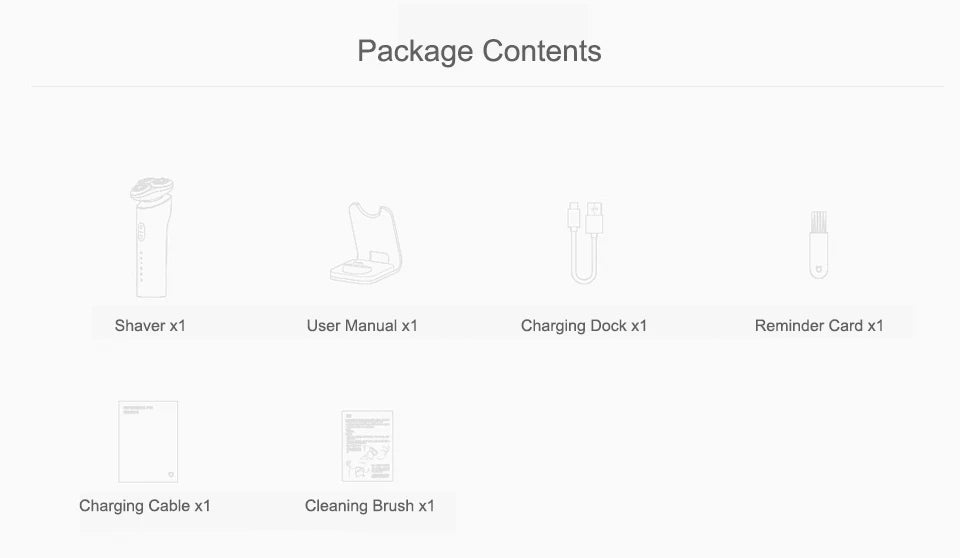The width and height of the screenshot is (960, 558).
Task: Click the printed instruction sheet illustration
Action: point(367,446)
